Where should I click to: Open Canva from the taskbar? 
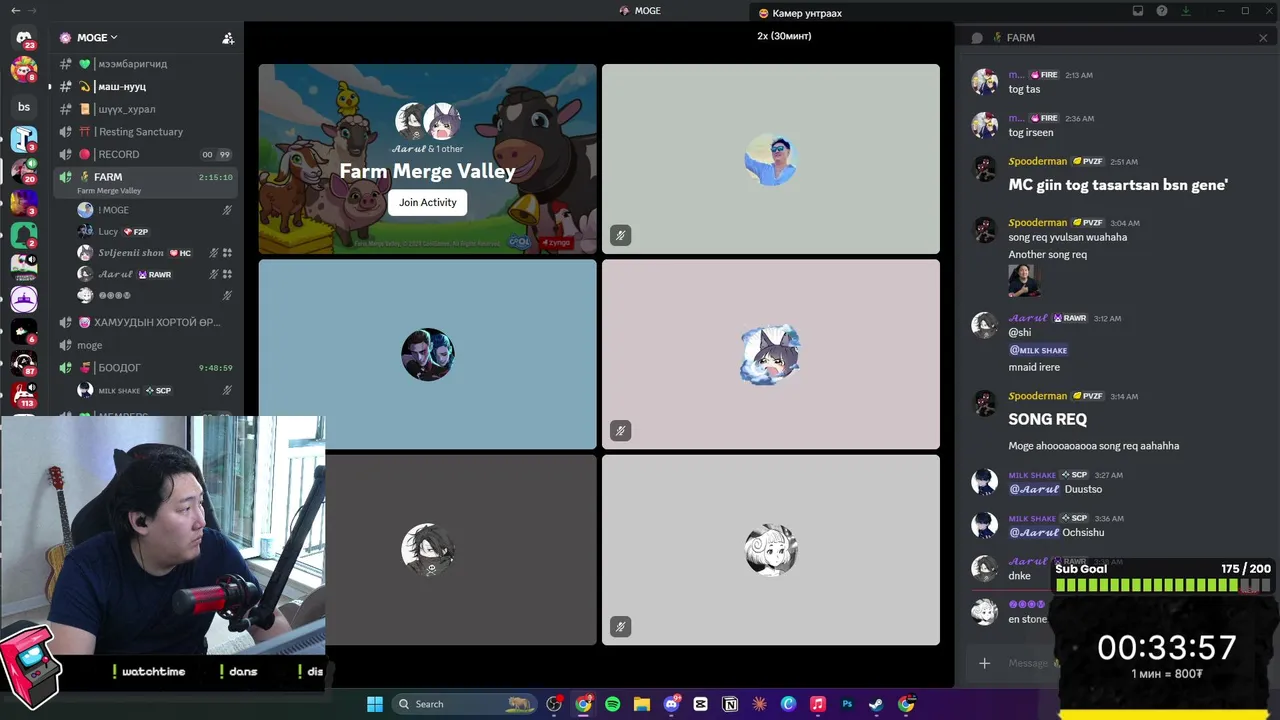click(x=788, y=704)
